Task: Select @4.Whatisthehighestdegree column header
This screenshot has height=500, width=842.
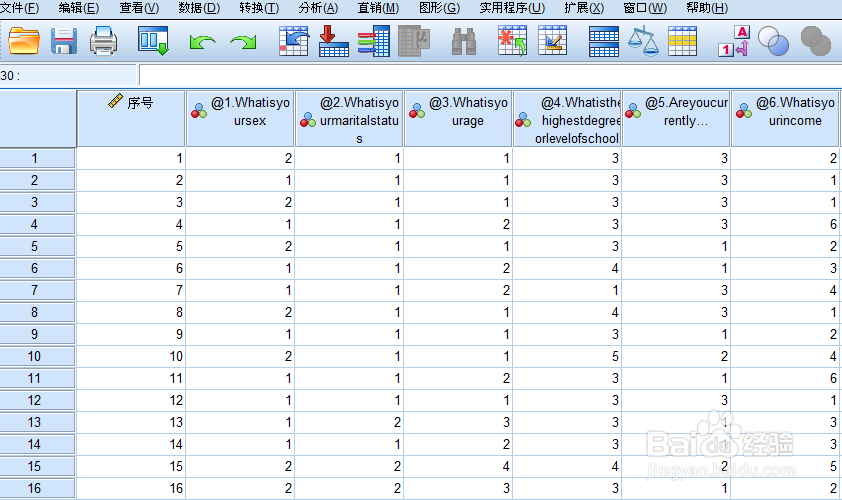Action: (x=567, y=118)
